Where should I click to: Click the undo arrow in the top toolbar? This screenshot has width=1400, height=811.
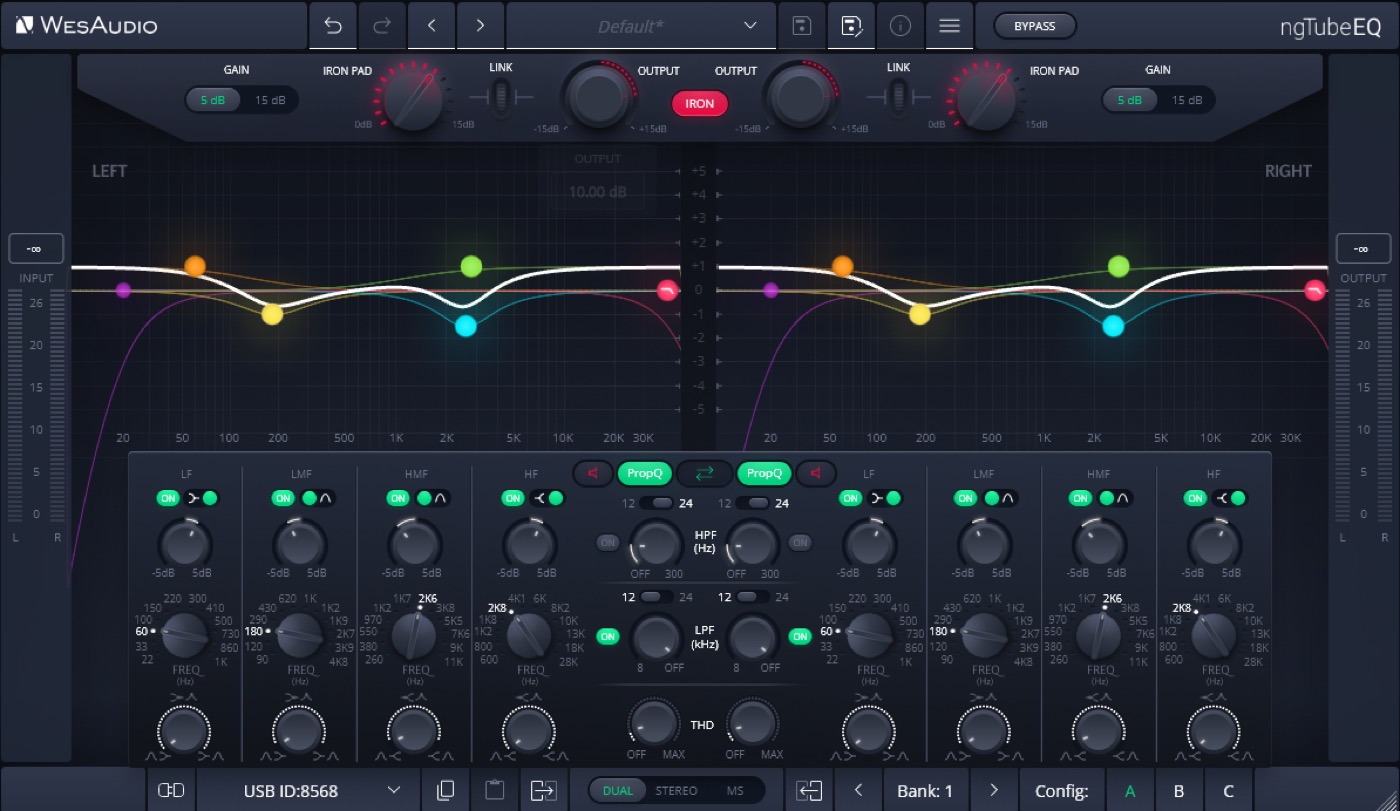(x=333, y=26)
